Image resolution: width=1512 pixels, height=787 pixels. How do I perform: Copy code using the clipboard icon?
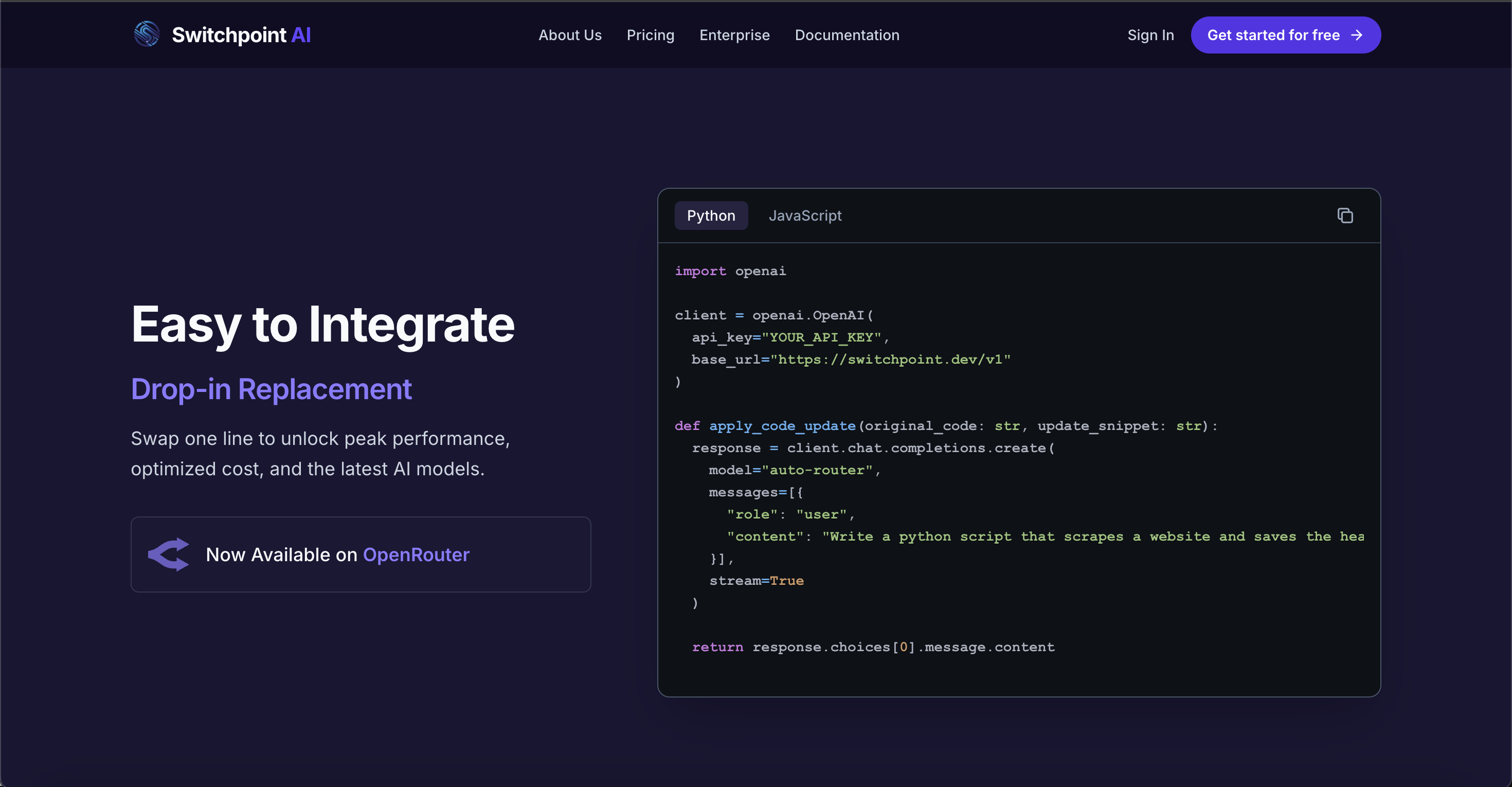1345,216
